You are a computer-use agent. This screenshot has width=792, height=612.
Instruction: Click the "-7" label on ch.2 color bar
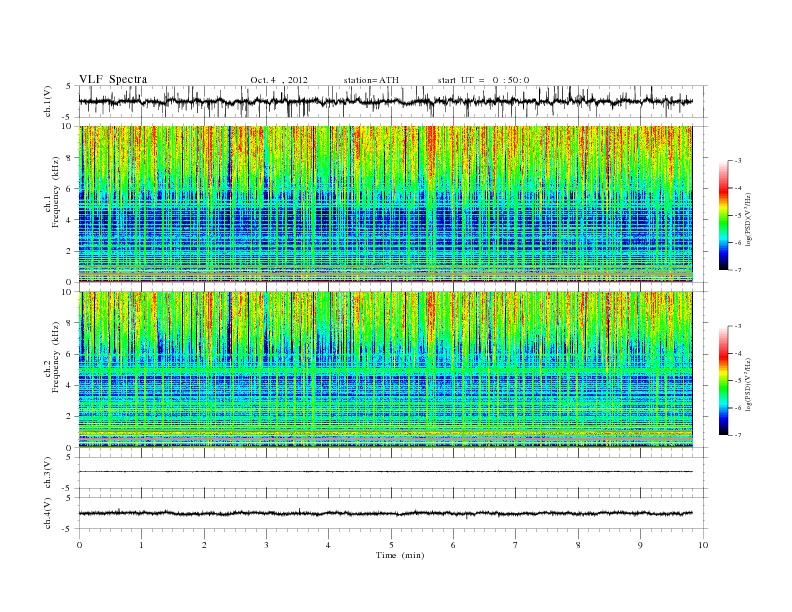point(737,435)
